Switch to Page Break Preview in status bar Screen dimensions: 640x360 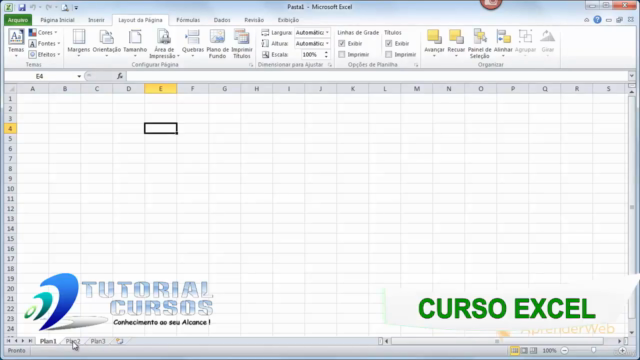[533, 351]
